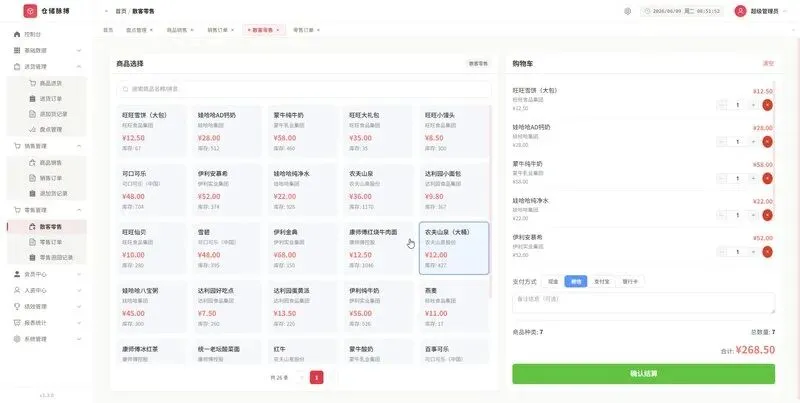Open 盘点管理 chart icon in sidebar
This screenshot has width=800, height=403.
32,130
